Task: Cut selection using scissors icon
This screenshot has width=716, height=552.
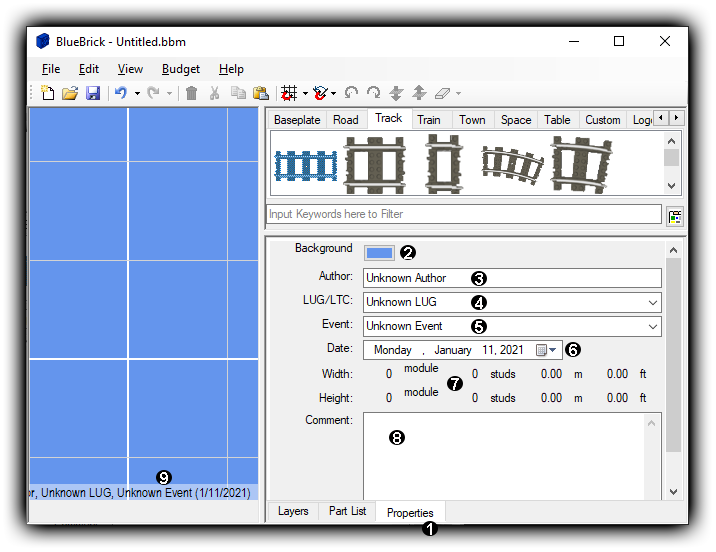Action: 214,93
